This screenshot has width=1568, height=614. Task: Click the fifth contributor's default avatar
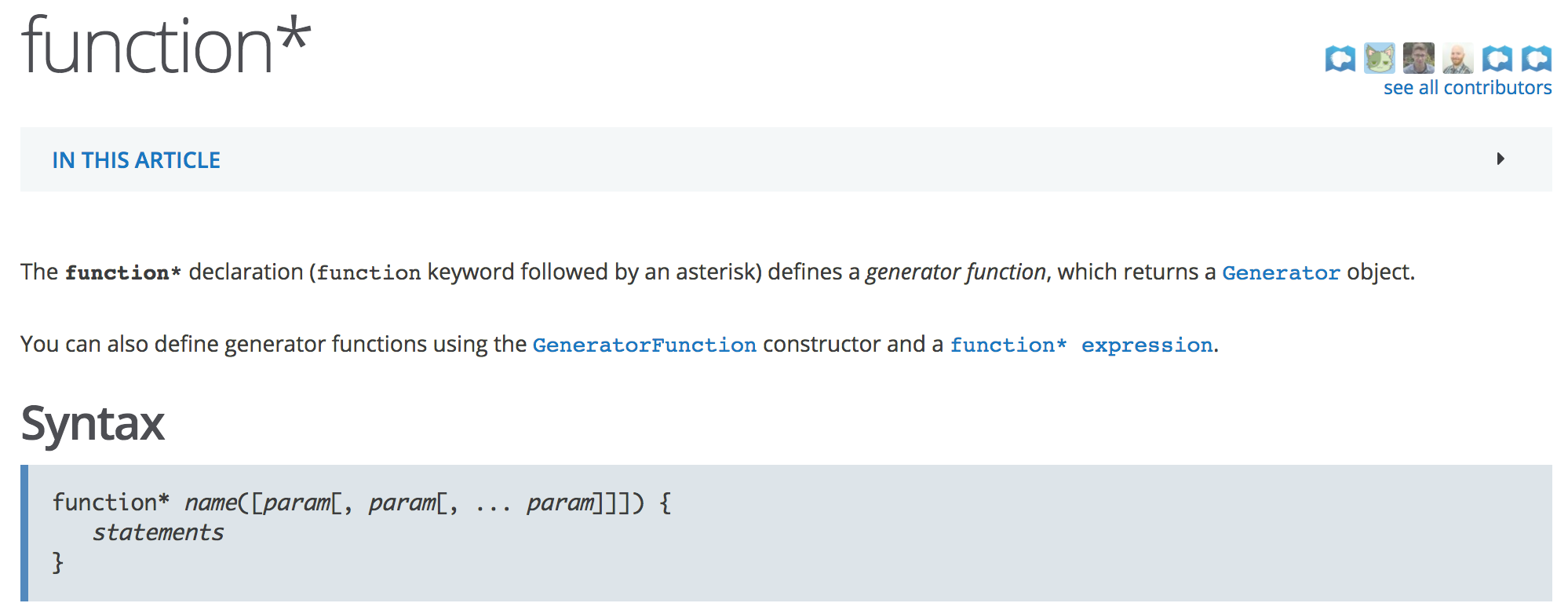click(x=1497, y=58)
